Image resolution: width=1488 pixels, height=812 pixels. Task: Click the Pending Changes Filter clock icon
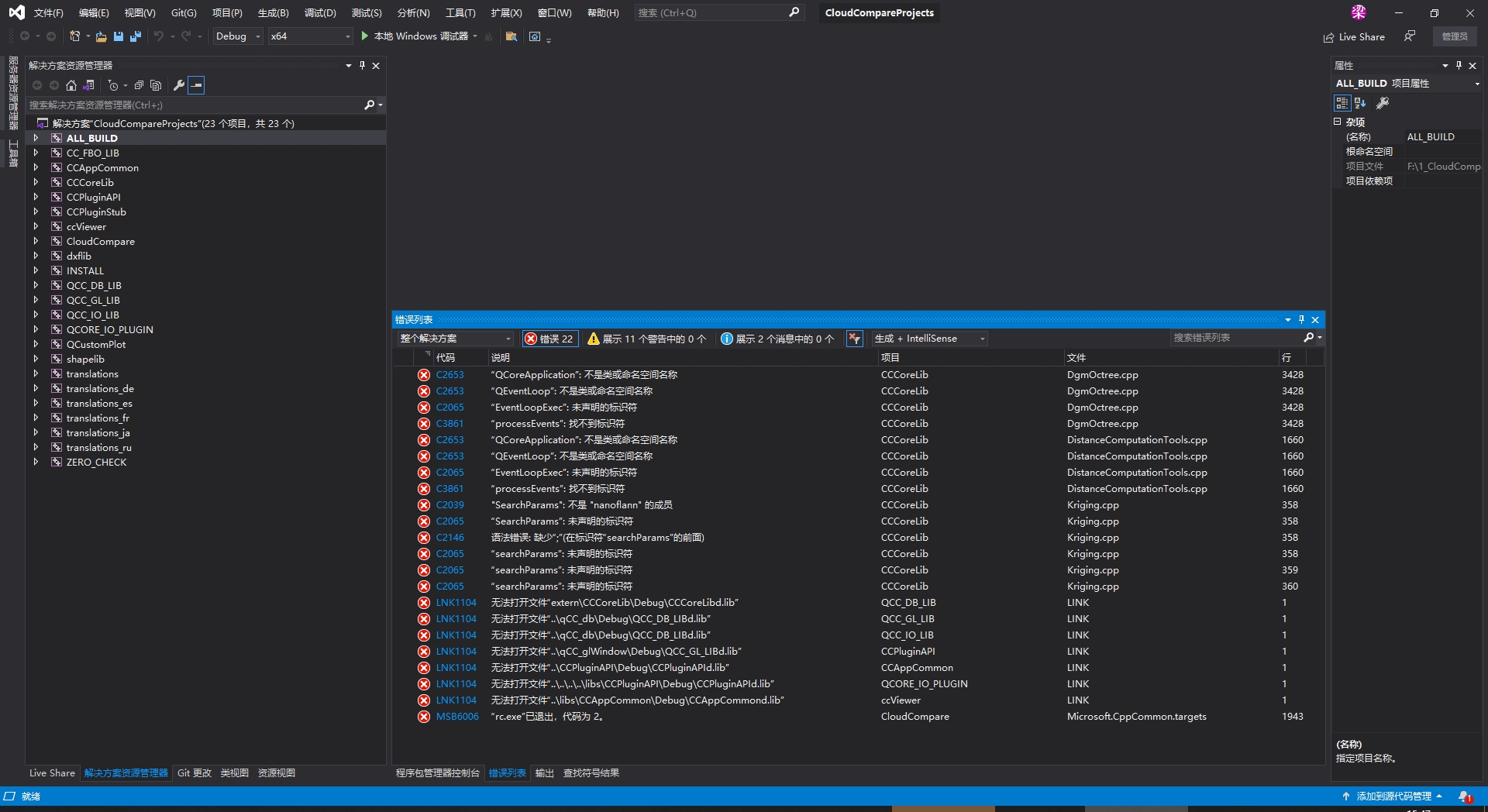pyautogui.click(x=113, y=85)
